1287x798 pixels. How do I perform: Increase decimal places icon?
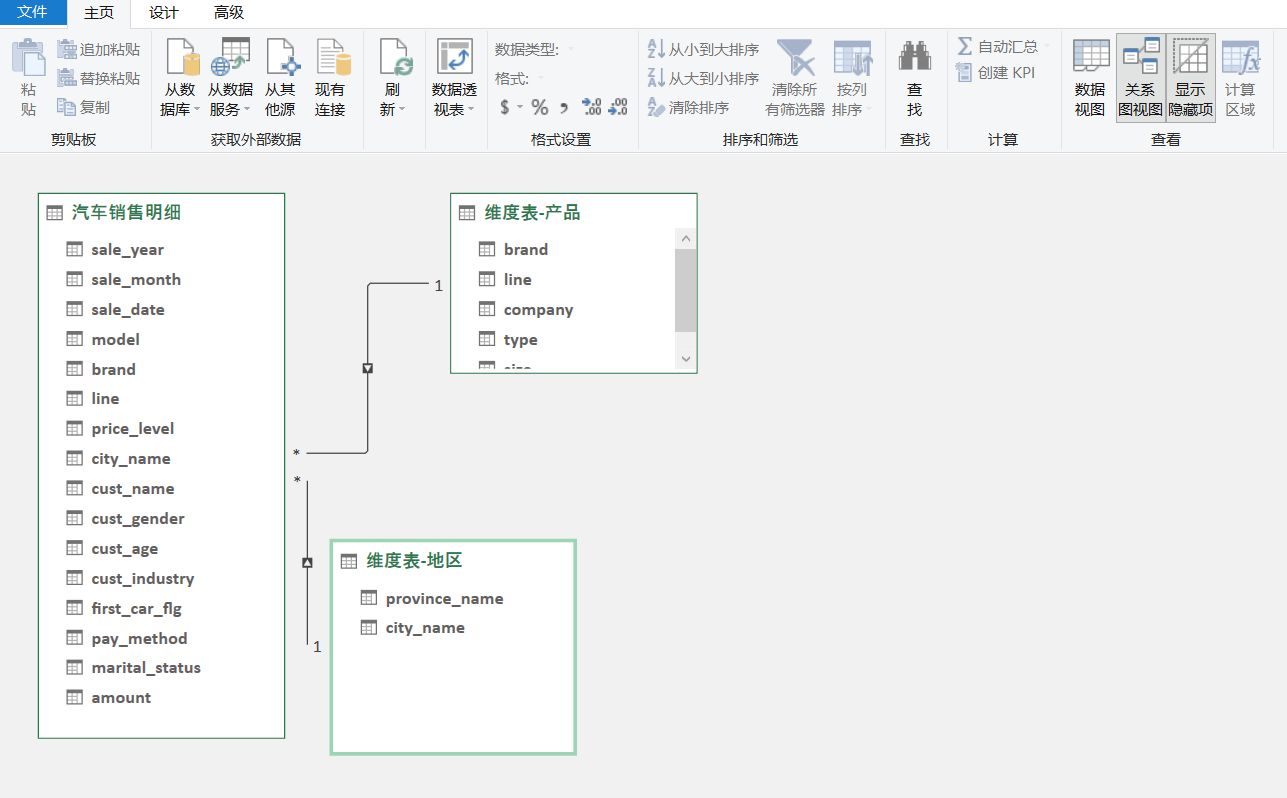click(x=591, y=107)
